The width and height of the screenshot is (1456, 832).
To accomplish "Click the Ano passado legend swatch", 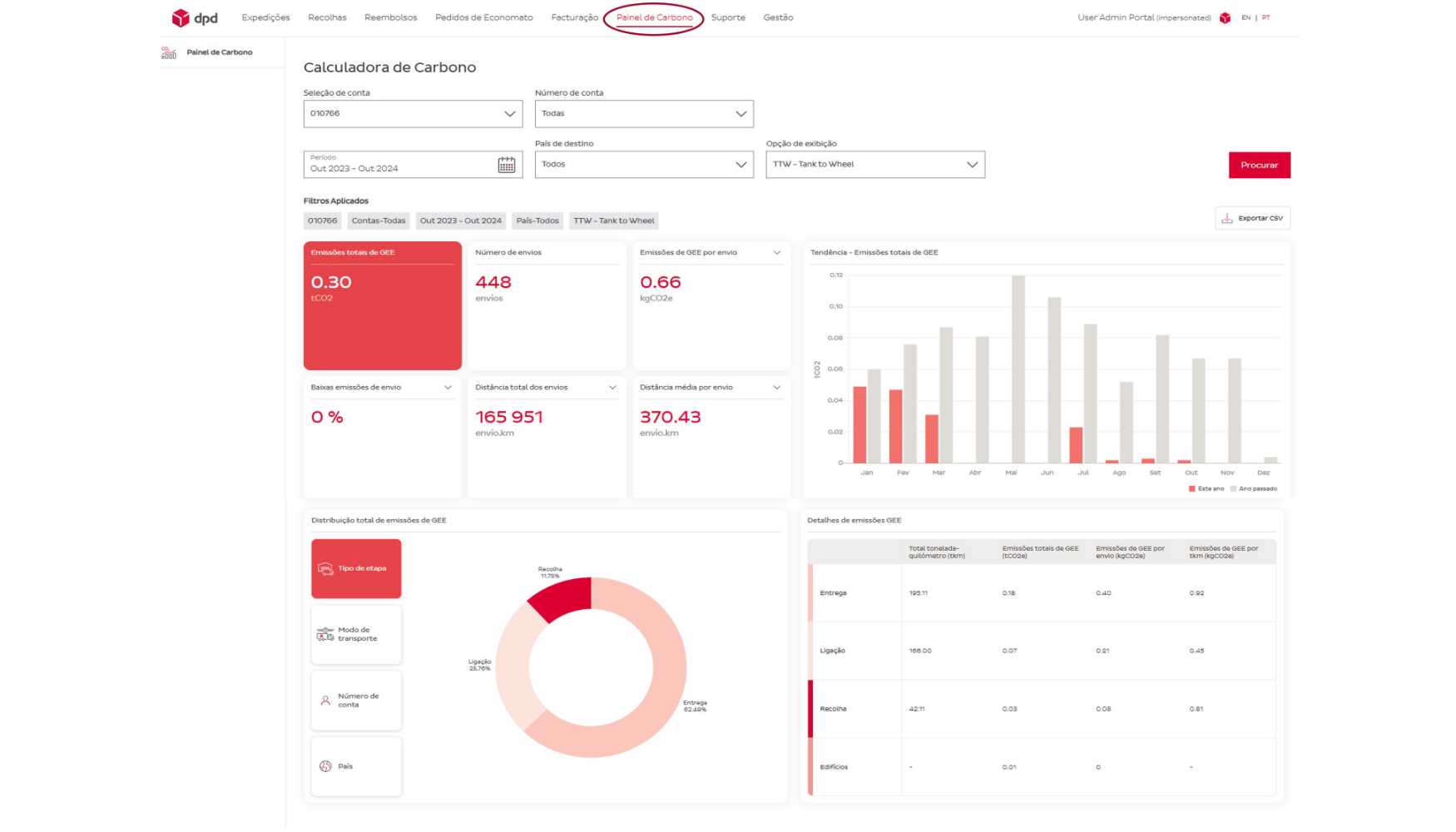I will pos(1233,489).
